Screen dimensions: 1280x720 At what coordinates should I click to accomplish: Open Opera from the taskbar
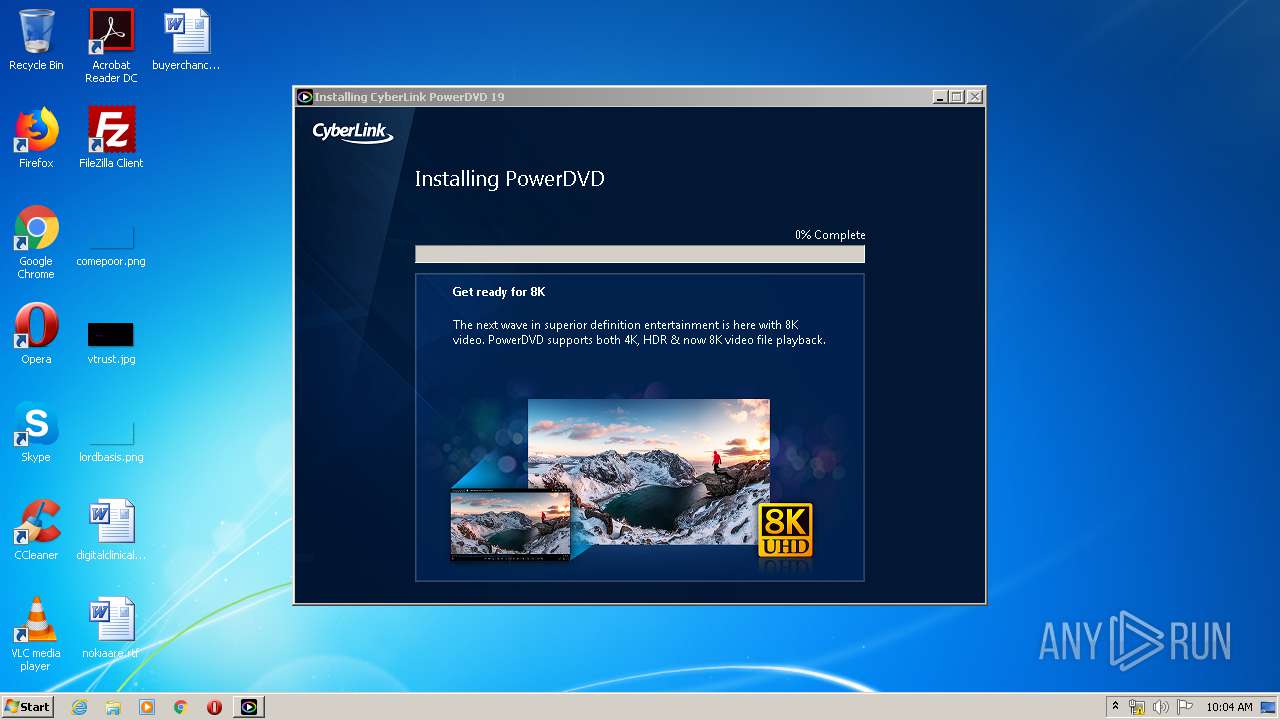(214, 707)
